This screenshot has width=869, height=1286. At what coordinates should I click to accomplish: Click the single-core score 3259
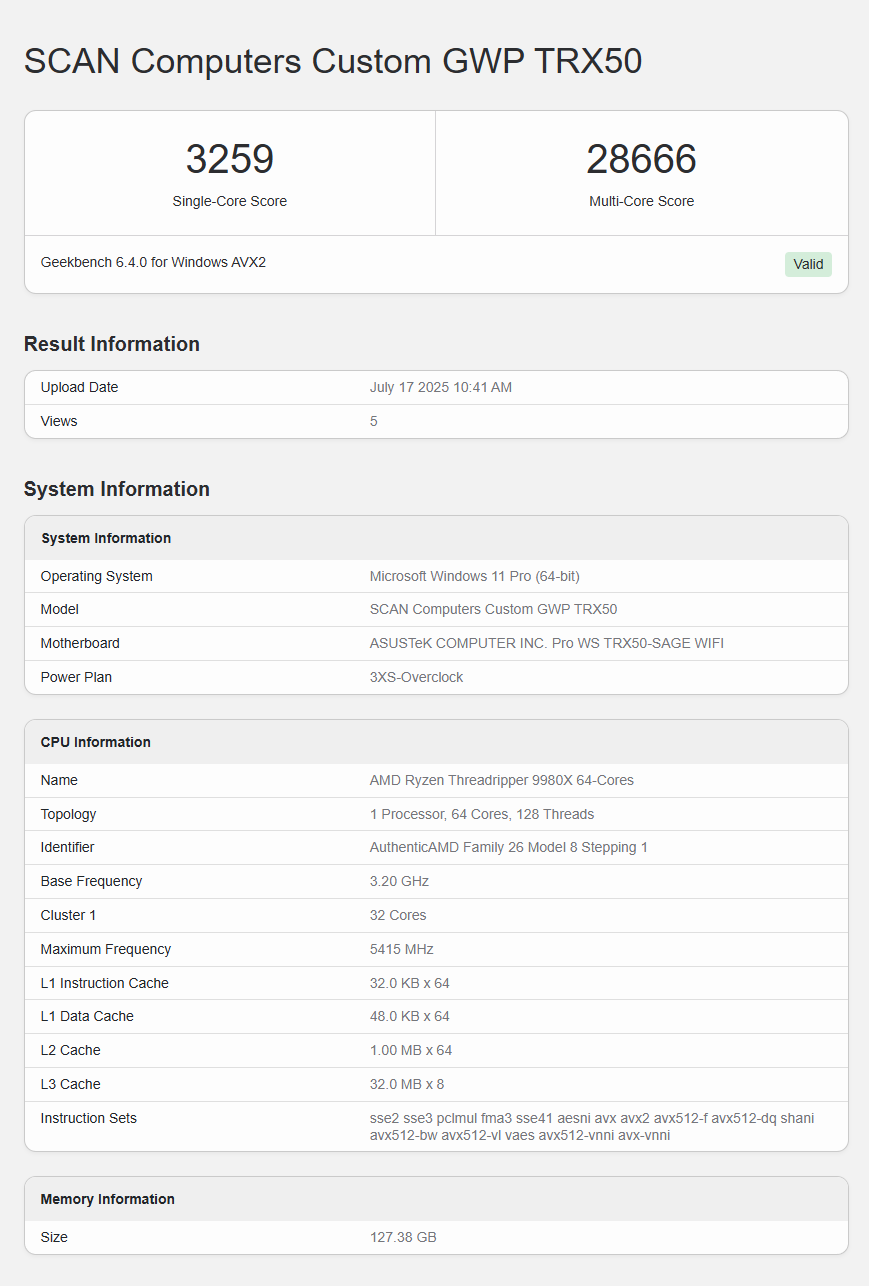tap(229, 160)
